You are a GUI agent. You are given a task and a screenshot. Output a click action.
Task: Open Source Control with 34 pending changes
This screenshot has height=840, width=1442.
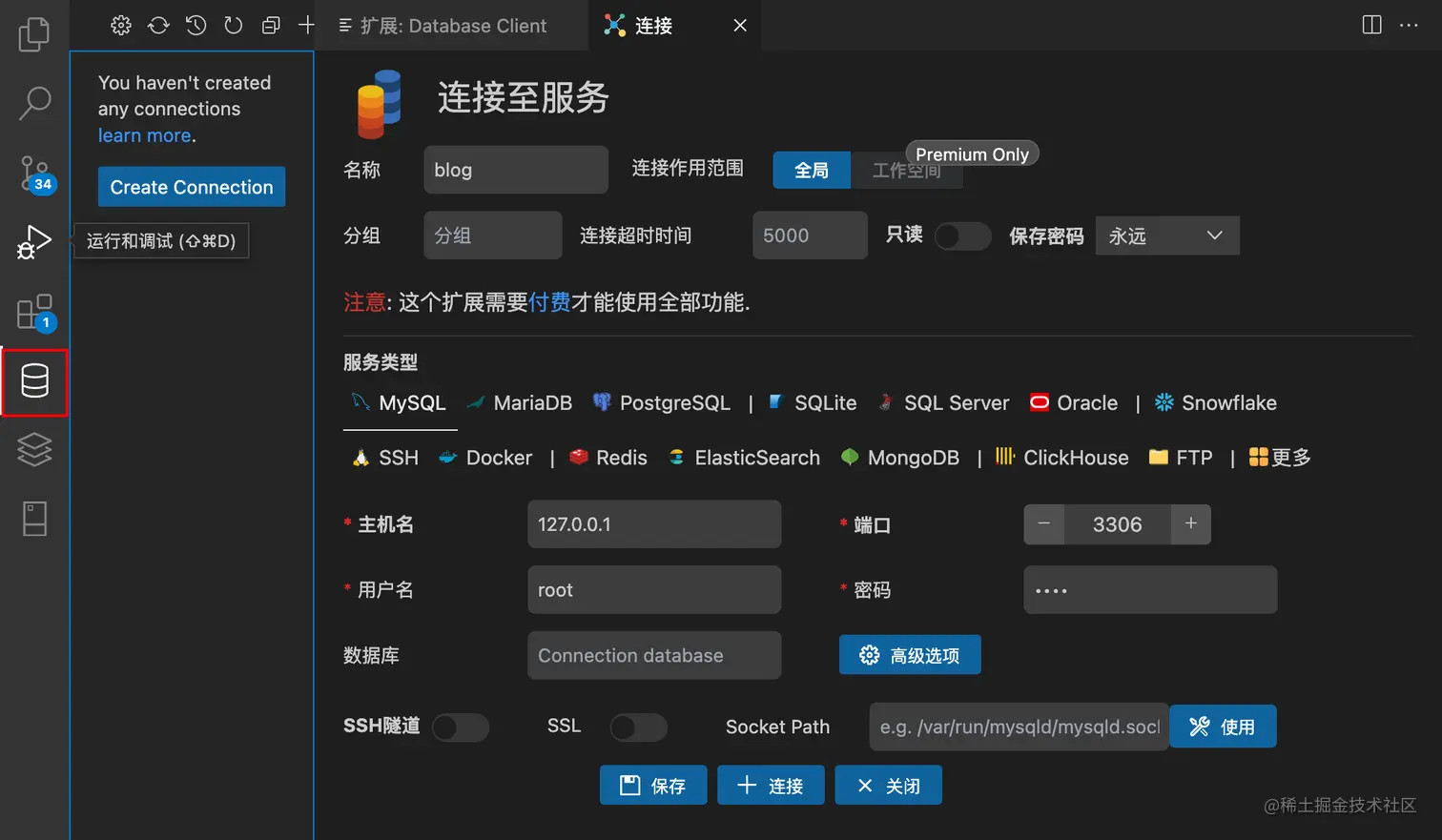click(x=36, y=174)
